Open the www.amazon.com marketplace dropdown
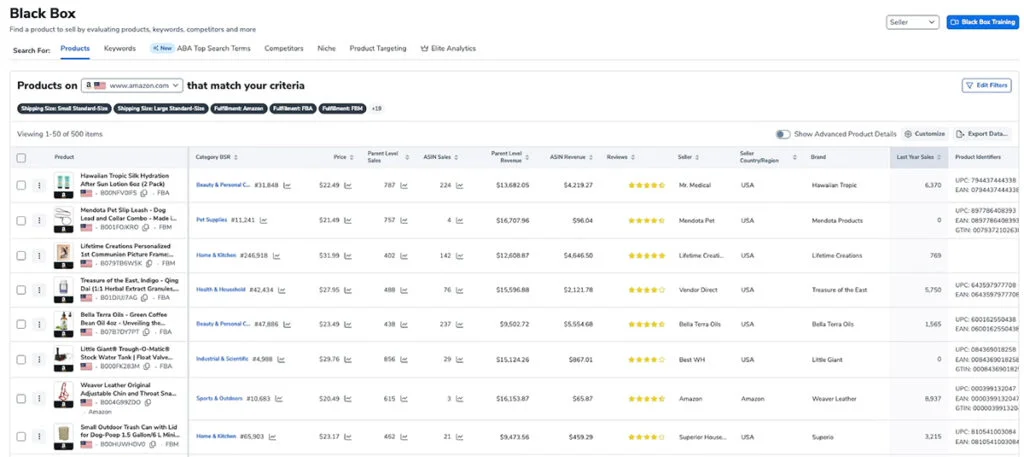Screen dimensions: 1024x457 click(132, 86)
